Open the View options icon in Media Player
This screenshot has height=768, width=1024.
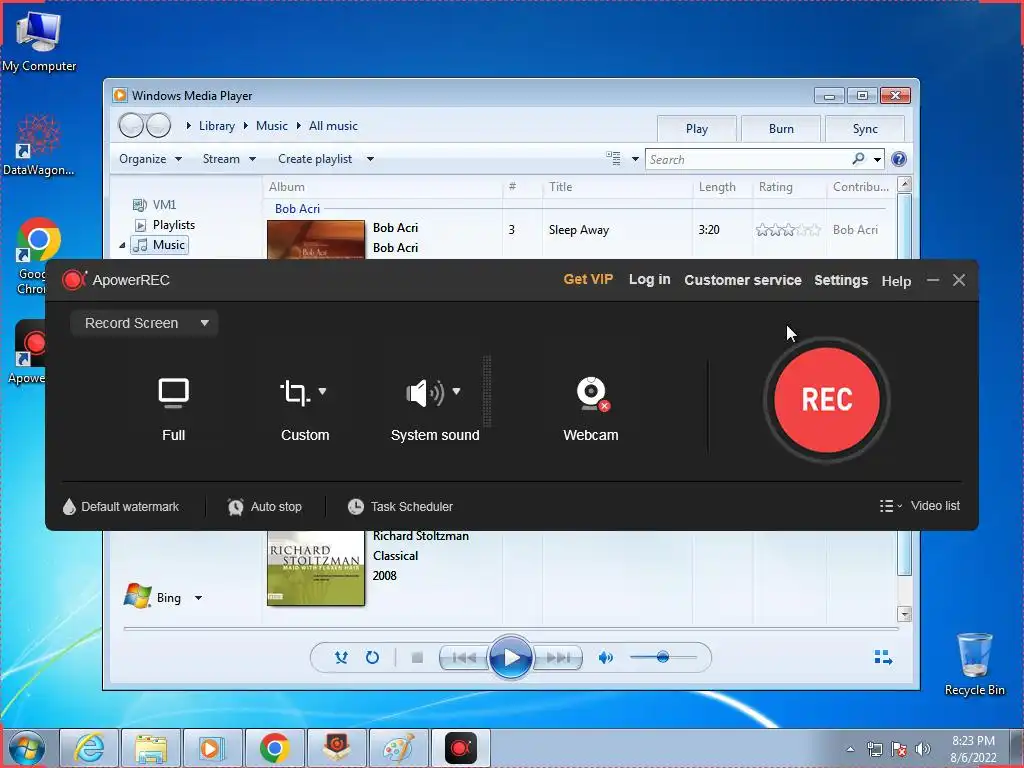613,158
